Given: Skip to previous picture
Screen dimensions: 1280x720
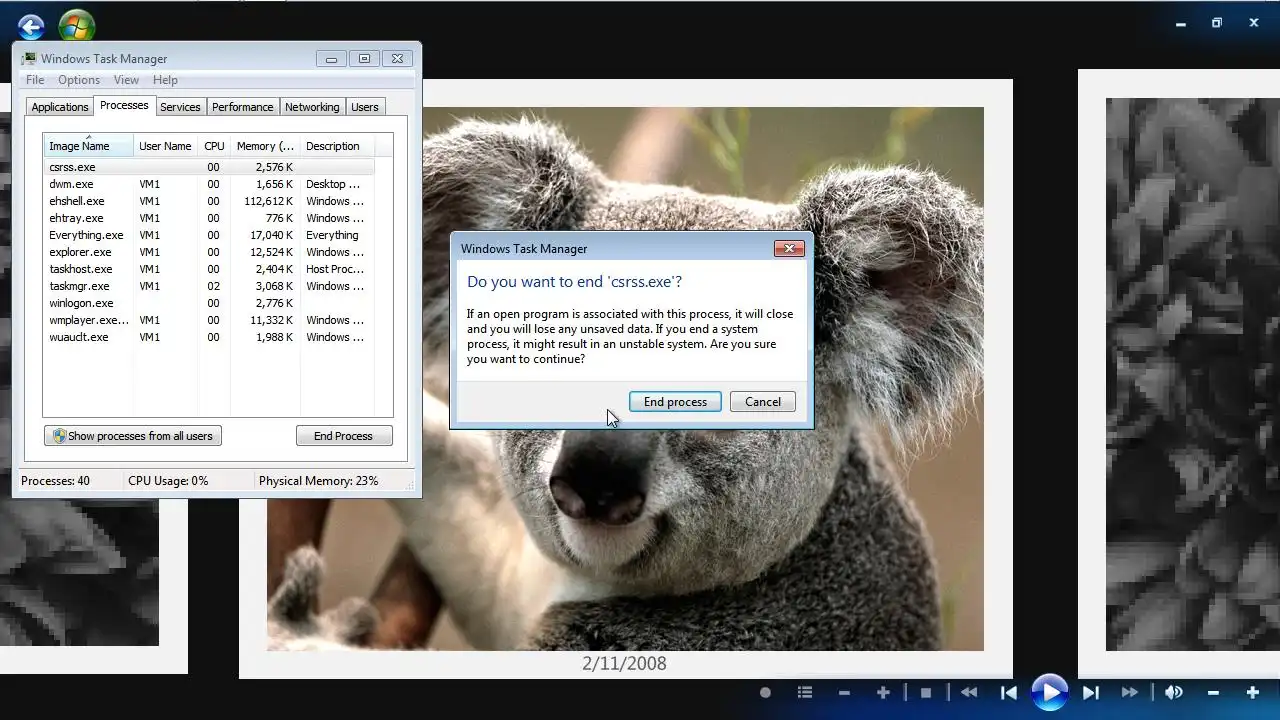Looking at the screenshot, I should (x=1009, y=692).
